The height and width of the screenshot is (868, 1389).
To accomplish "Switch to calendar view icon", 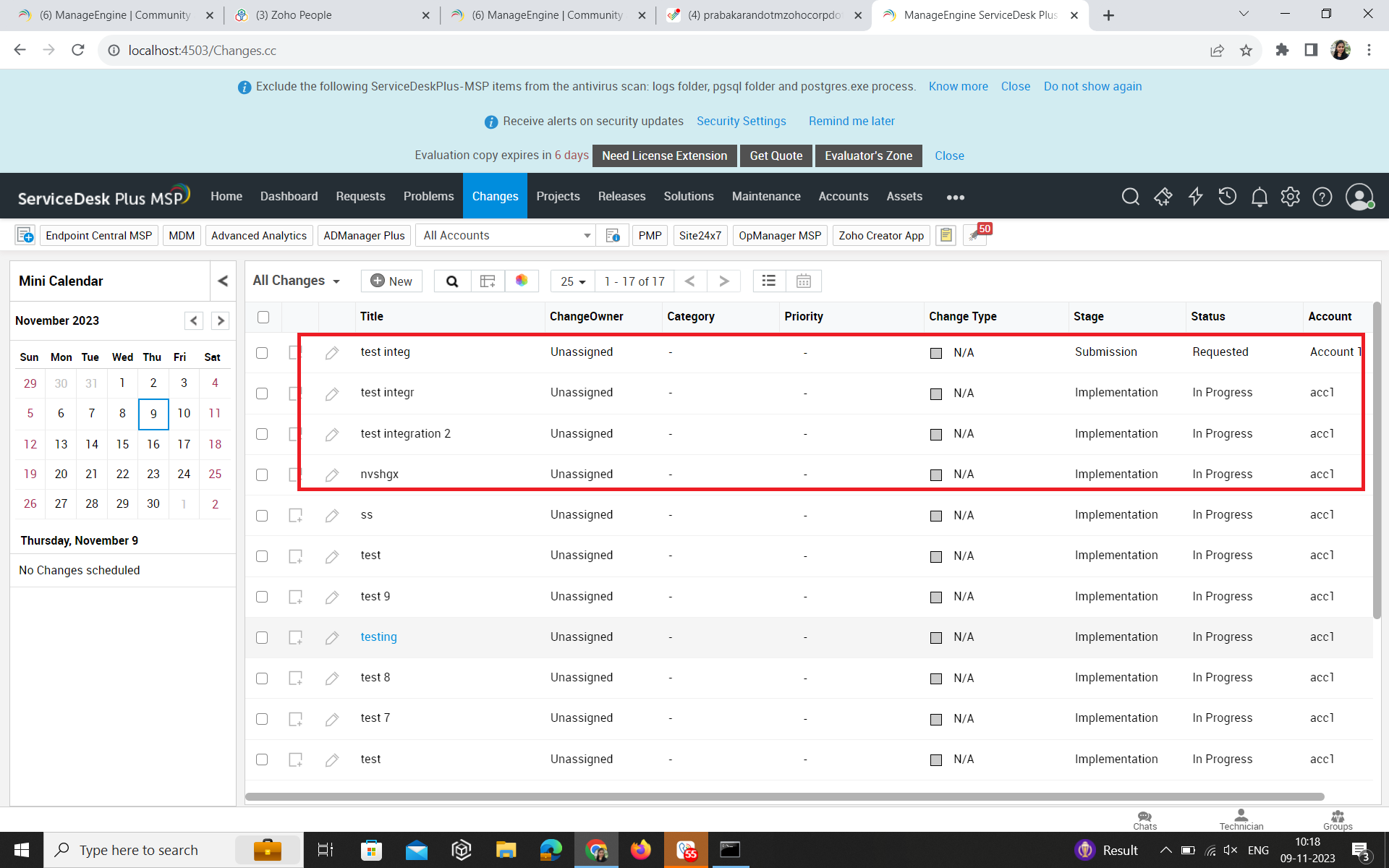I will coord(803,281).
